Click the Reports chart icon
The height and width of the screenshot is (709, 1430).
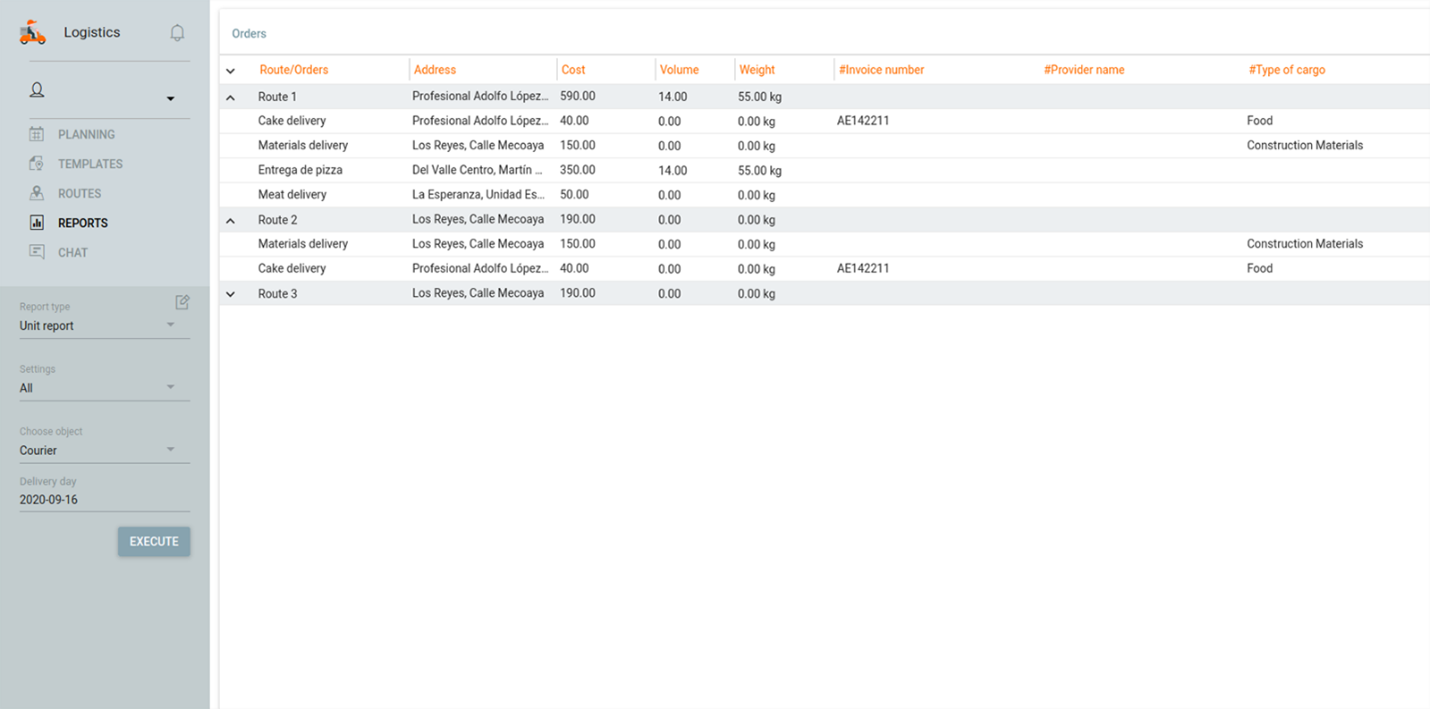tap(37, 223)
